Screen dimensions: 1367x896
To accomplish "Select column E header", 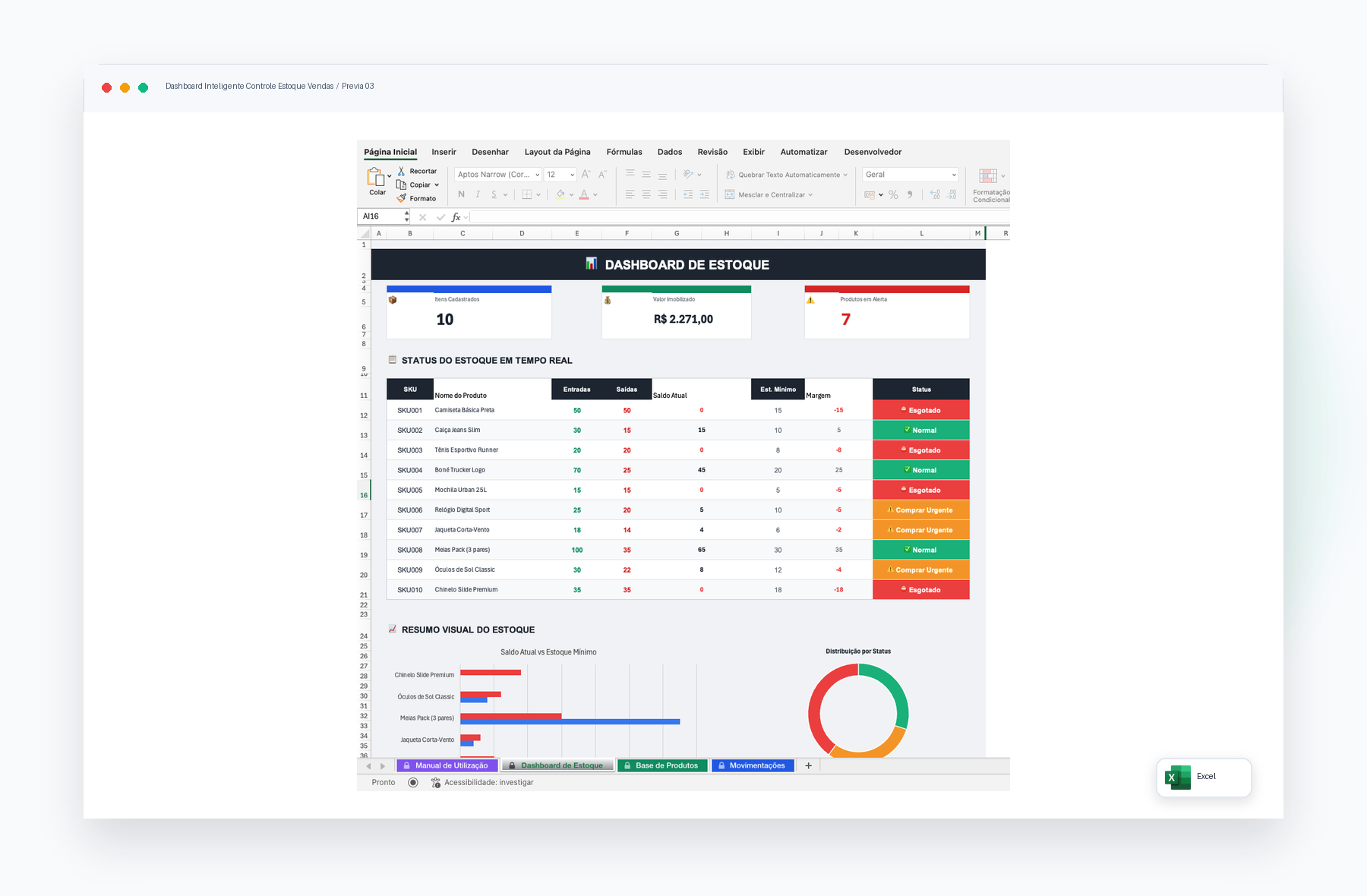I will click(576, 233).
